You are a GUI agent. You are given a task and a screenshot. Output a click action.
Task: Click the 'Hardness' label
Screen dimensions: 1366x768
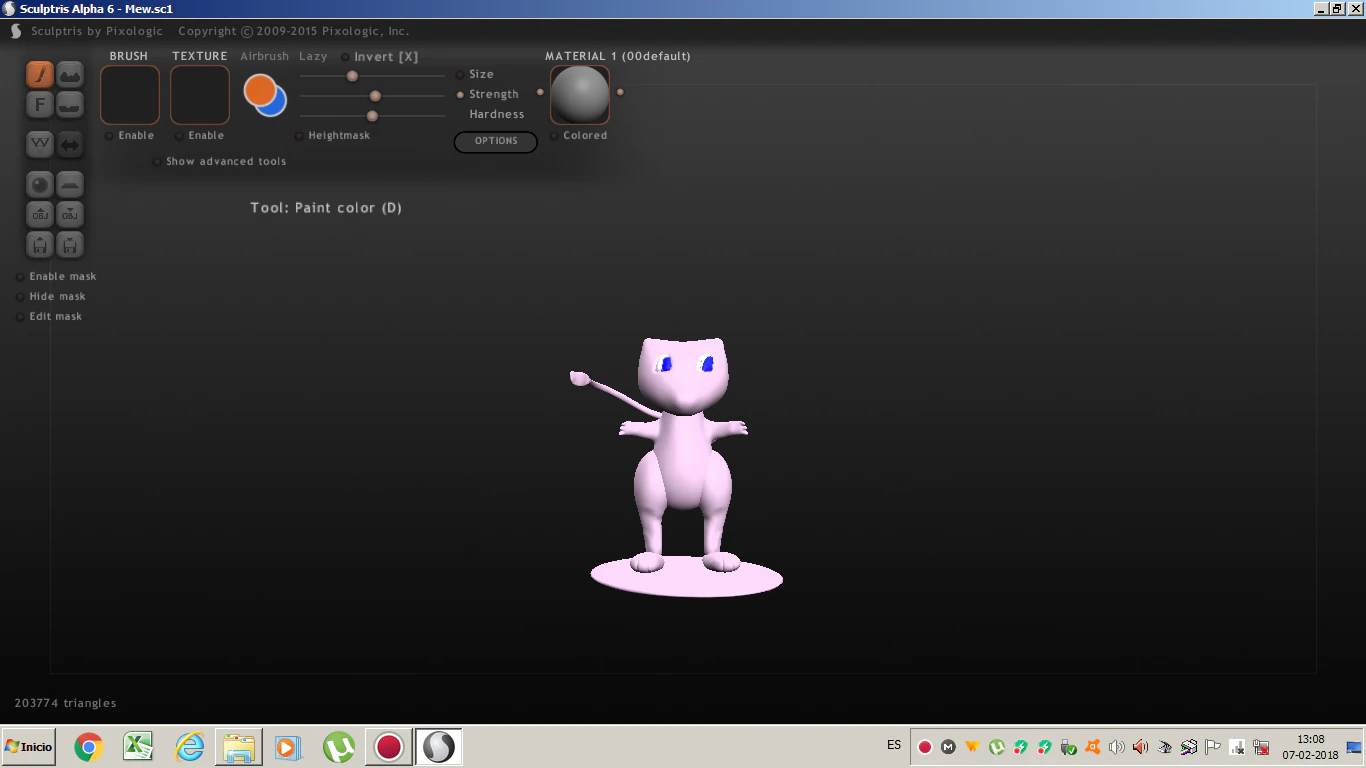pyautogui.click(x=497, y=115)
